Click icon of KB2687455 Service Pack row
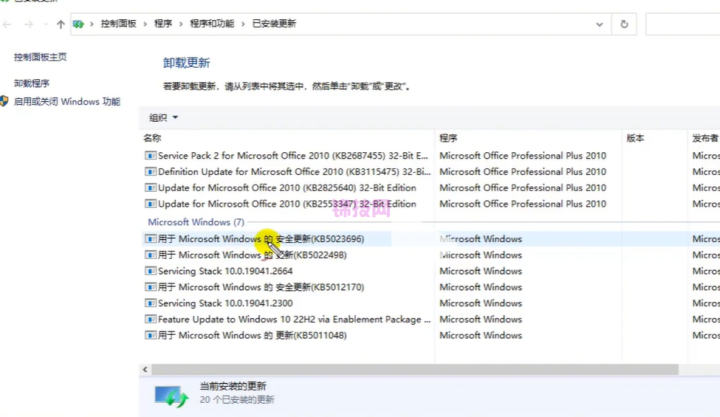The image size is (720, 417). (x=150, y=156)
